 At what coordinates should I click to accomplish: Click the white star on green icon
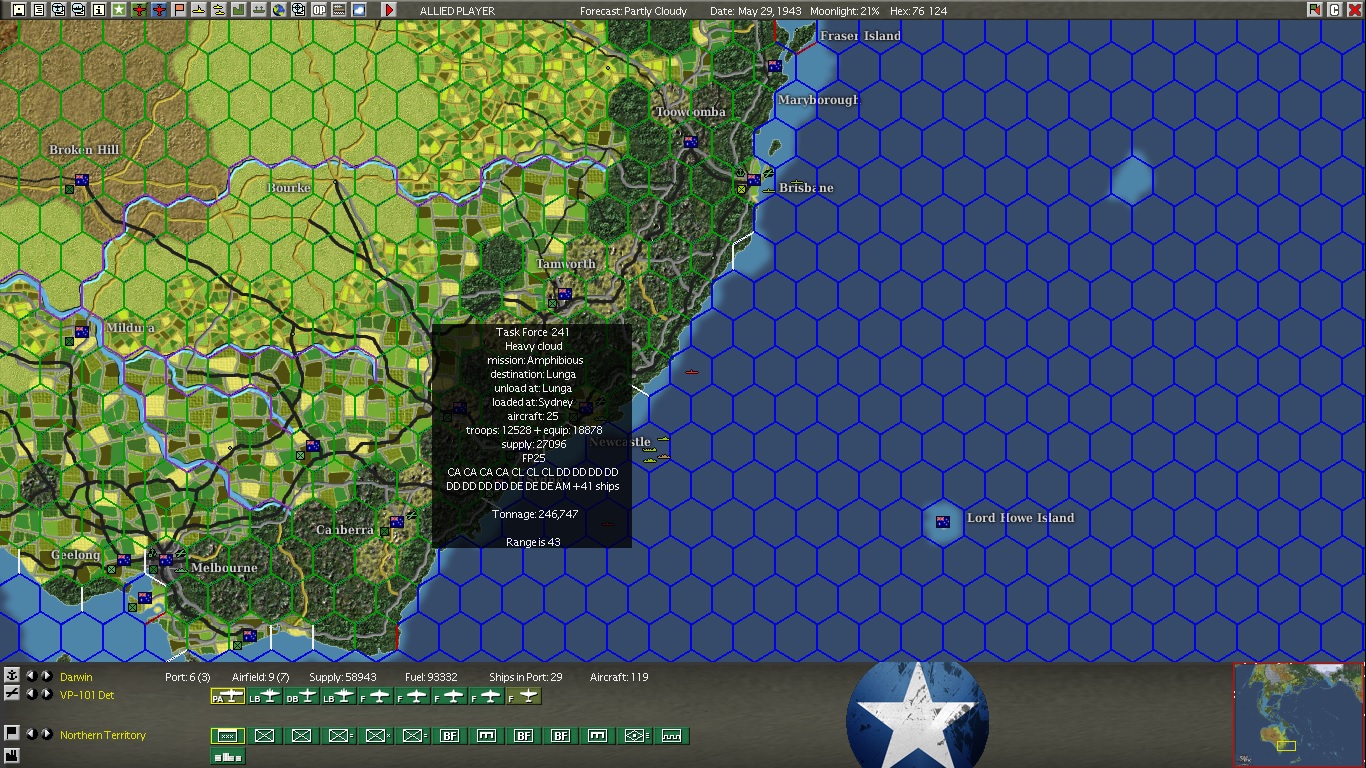click(119, 10)
